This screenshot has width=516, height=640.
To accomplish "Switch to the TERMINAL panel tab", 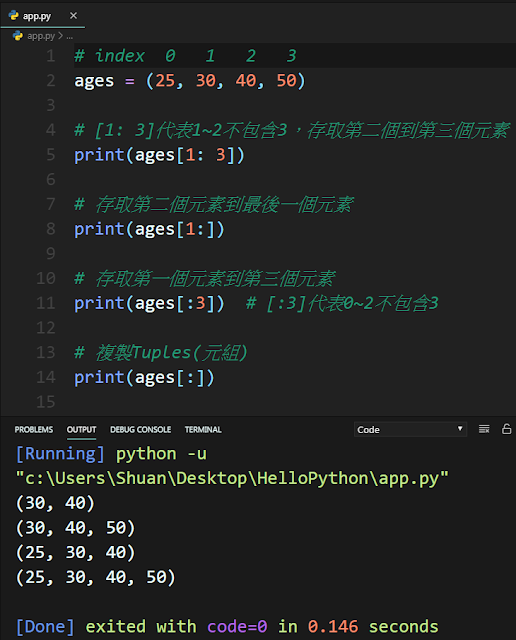I will [203, 429].
